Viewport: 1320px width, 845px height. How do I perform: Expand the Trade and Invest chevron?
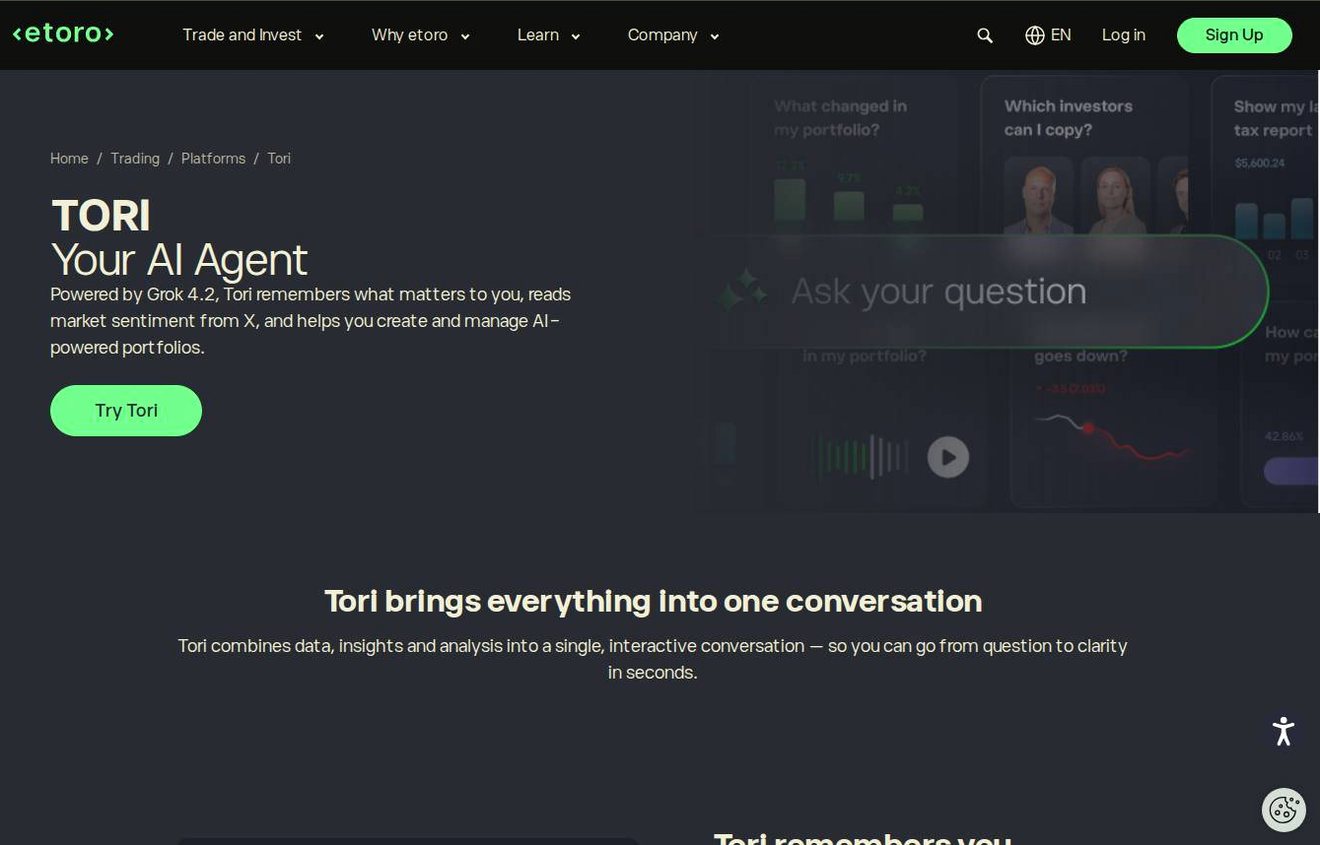tap(319, 37)
